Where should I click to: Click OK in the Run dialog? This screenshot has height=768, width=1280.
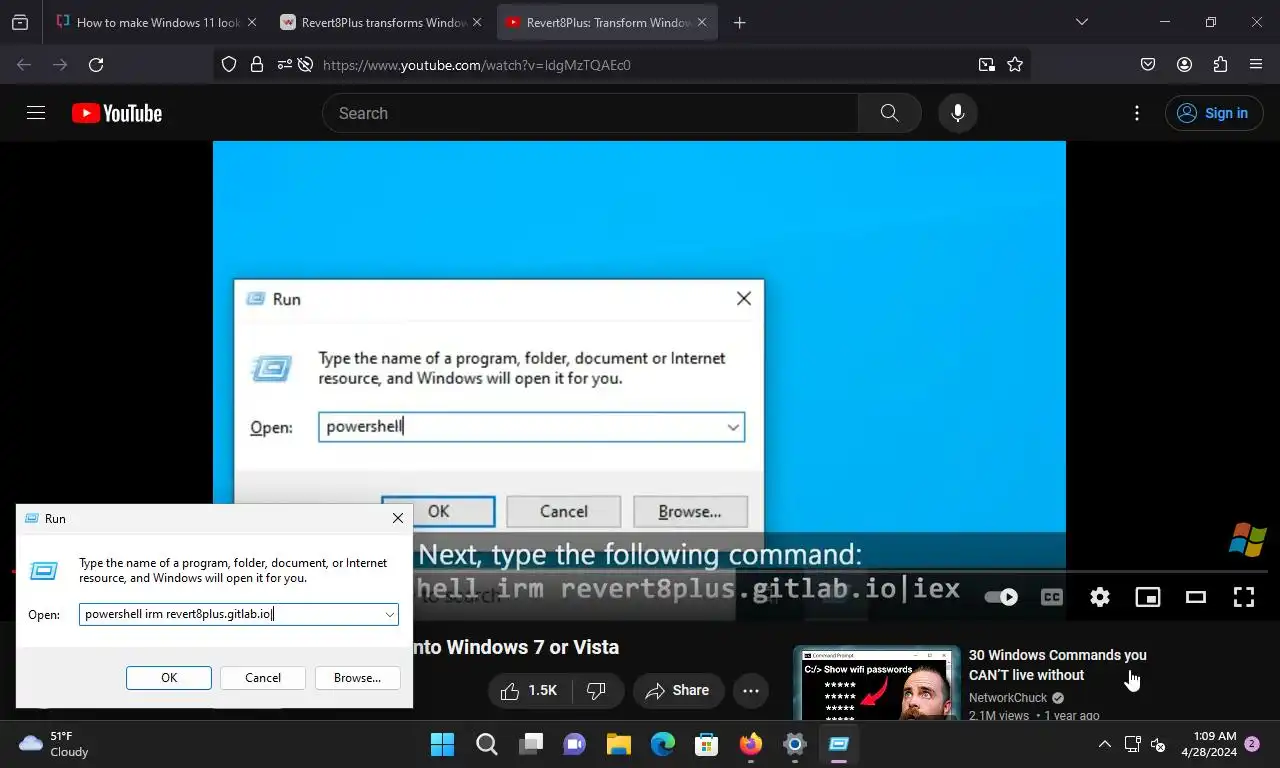point(169,678)
